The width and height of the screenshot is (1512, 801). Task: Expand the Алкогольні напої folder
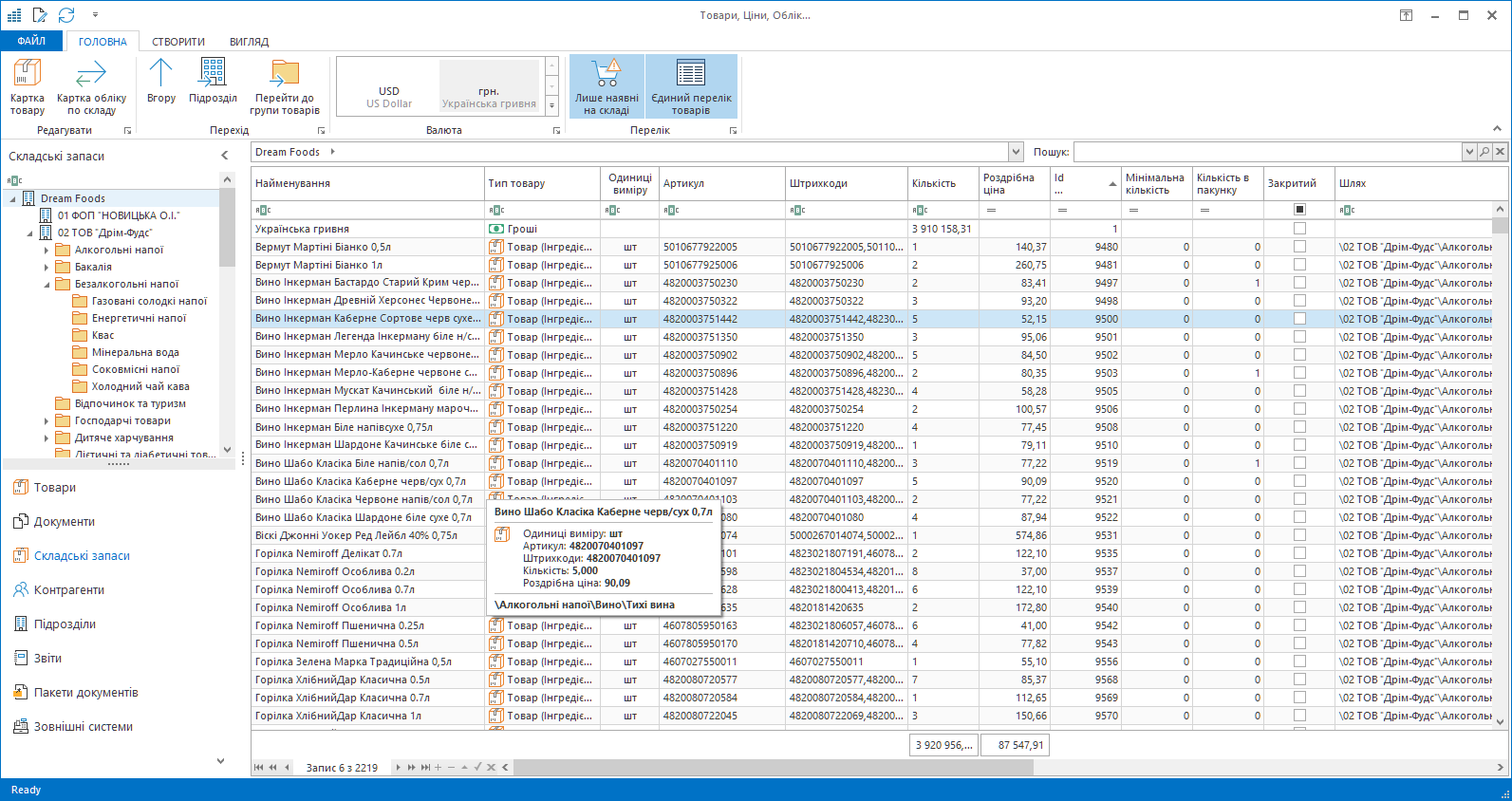47,251
